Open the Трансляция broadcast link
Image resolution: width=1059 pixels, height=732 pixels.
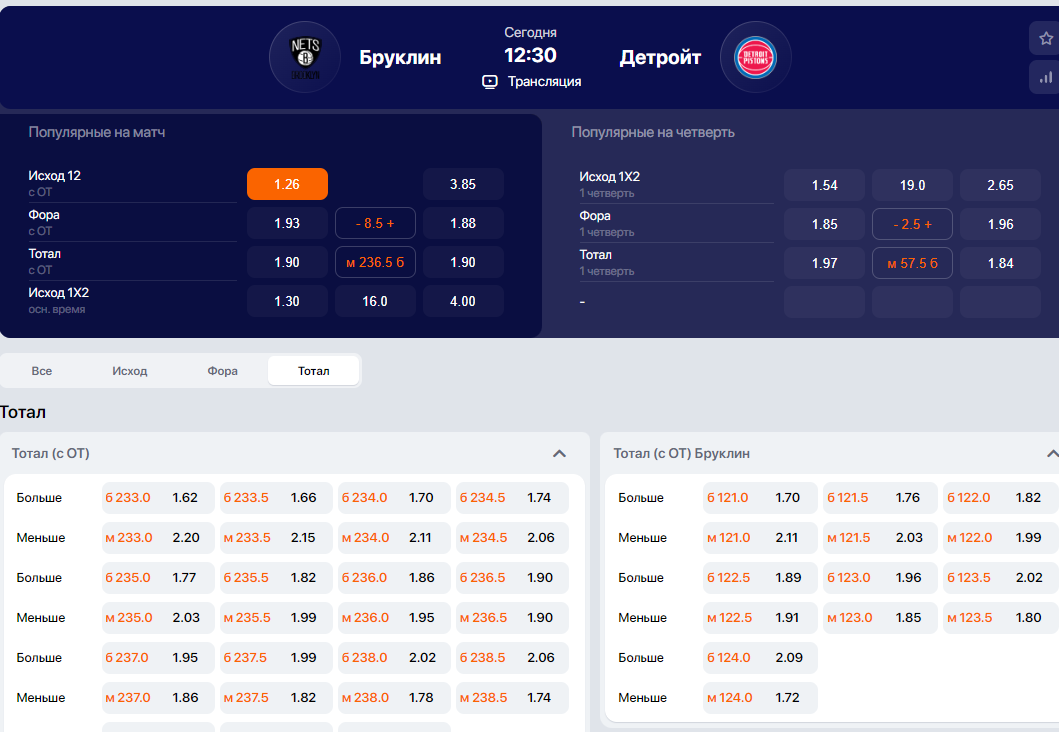point(544,82)
